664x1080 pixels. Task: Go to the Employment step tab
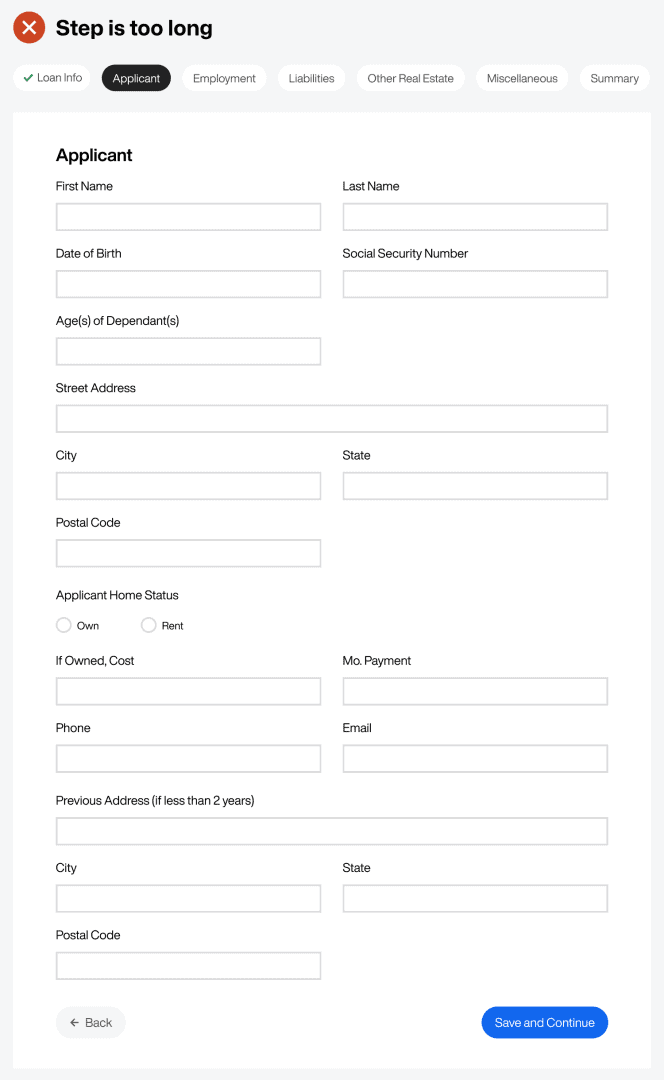point(224,79)
